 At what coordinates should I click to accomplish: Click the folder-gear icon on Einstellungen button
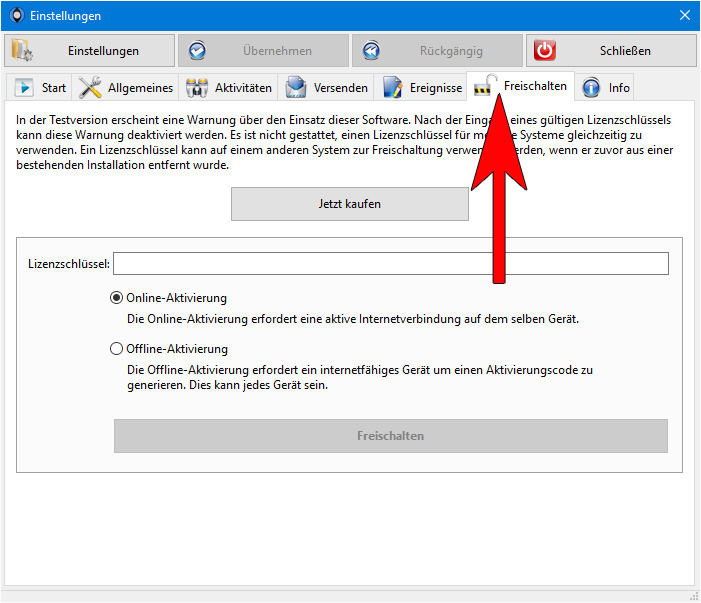21,50
